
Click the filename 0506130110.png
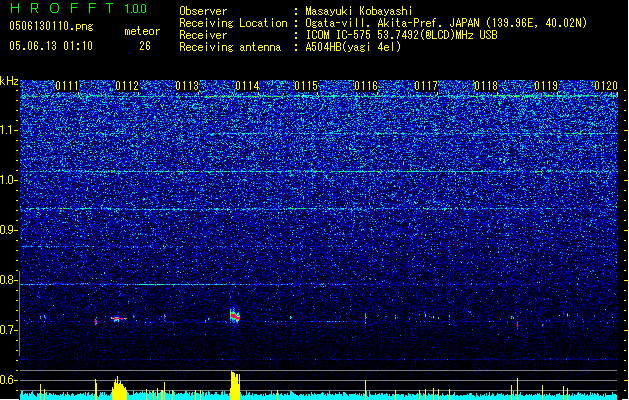pos(51,26)
